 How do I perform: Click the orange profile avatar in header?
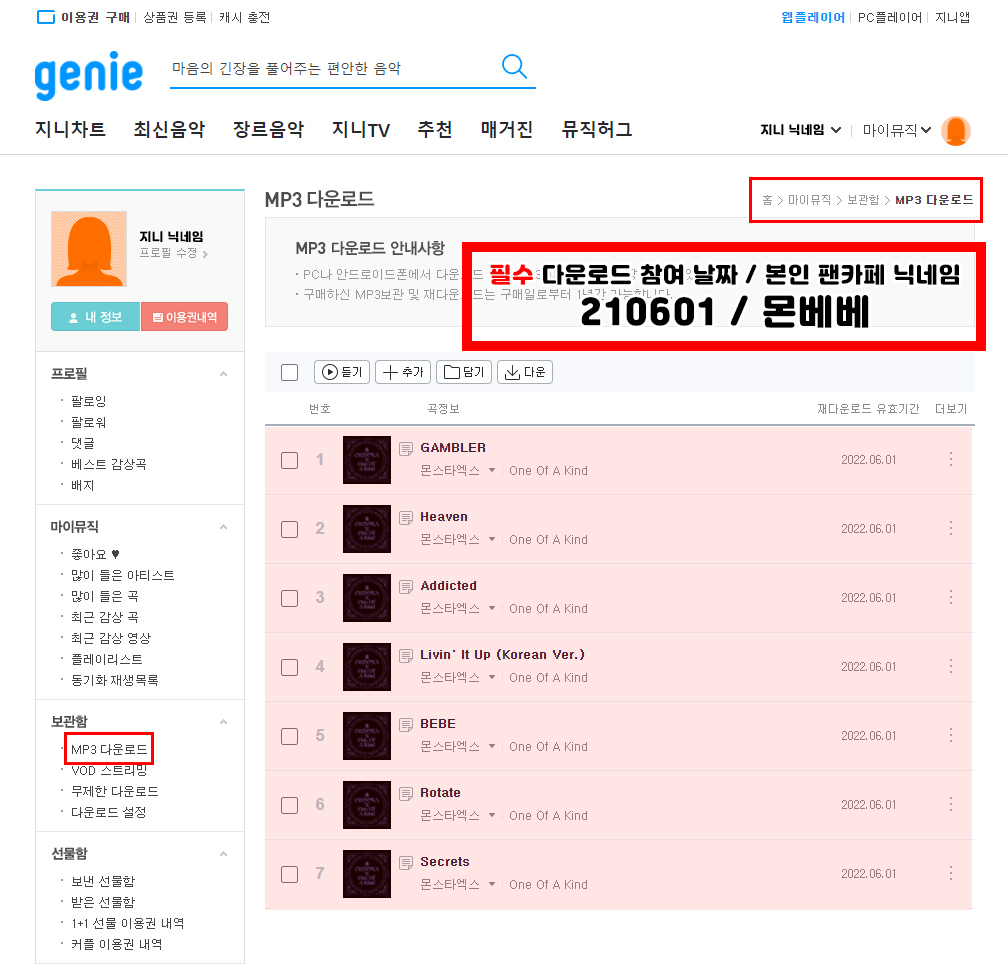coord(955,130)
